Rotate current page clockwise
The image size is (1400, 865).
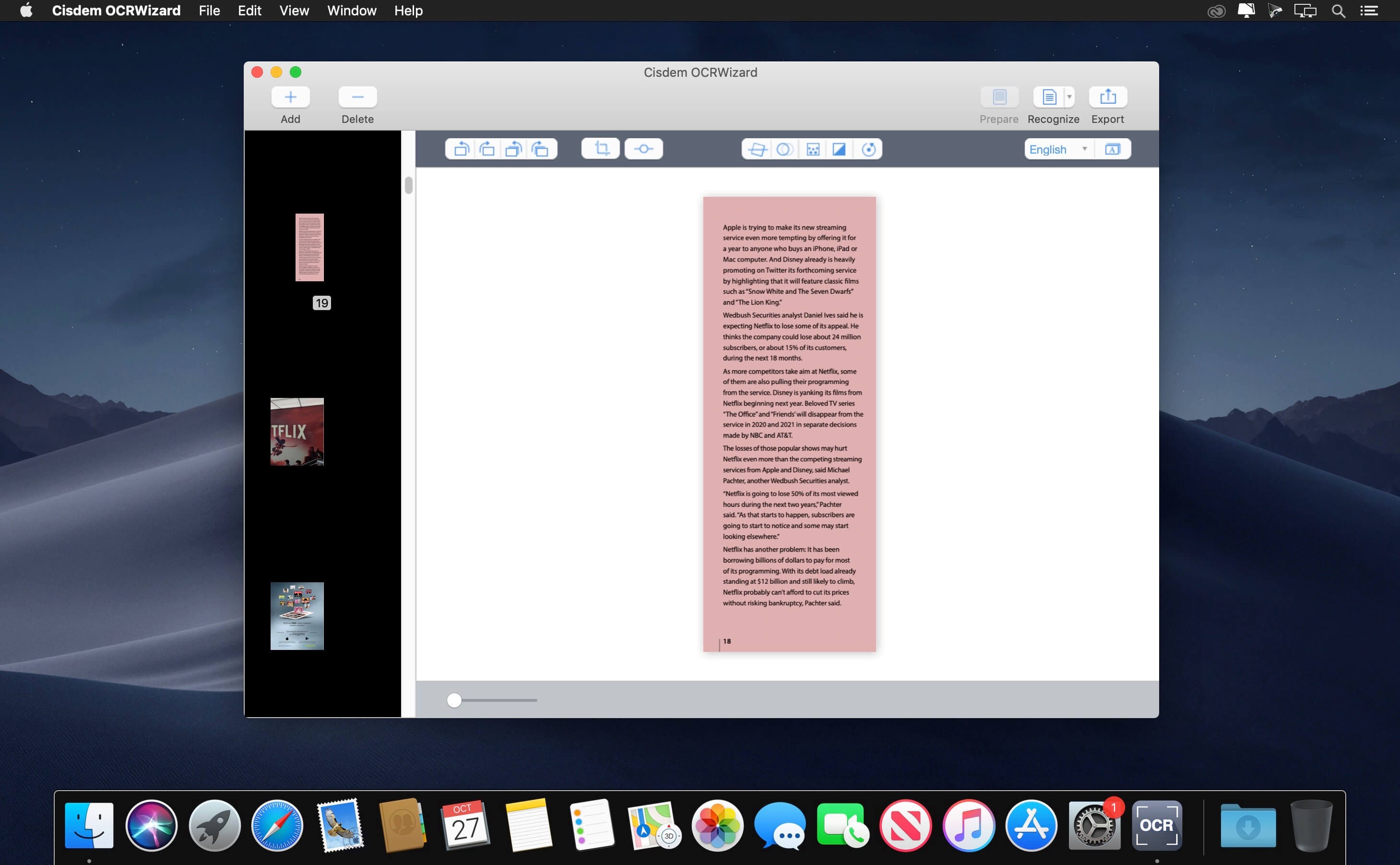[x=487, y=149]
